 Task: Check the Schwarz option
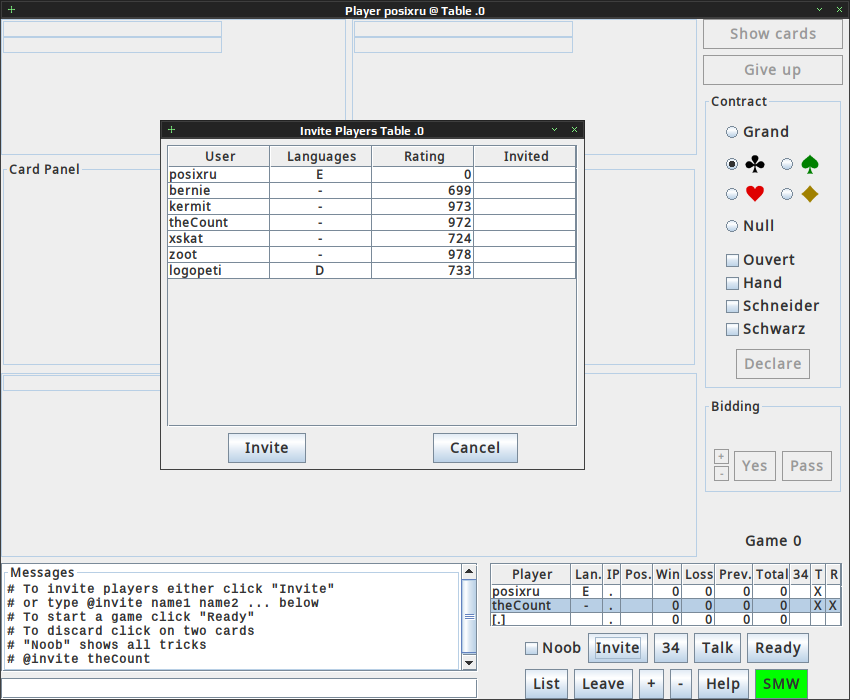click(x=732, y=329)
